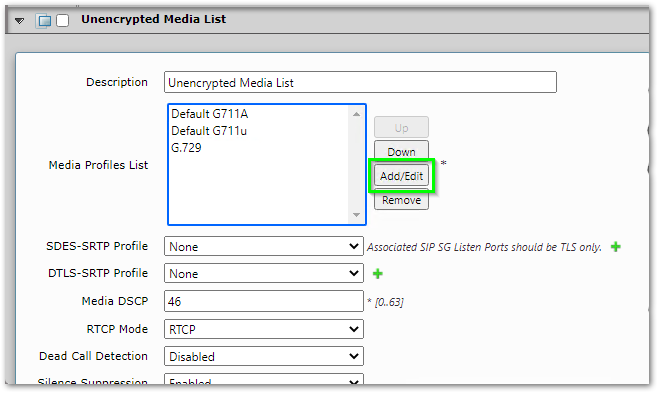
Task: Click the blue window icon beside the header checkbox
Action: click(44, 21)
